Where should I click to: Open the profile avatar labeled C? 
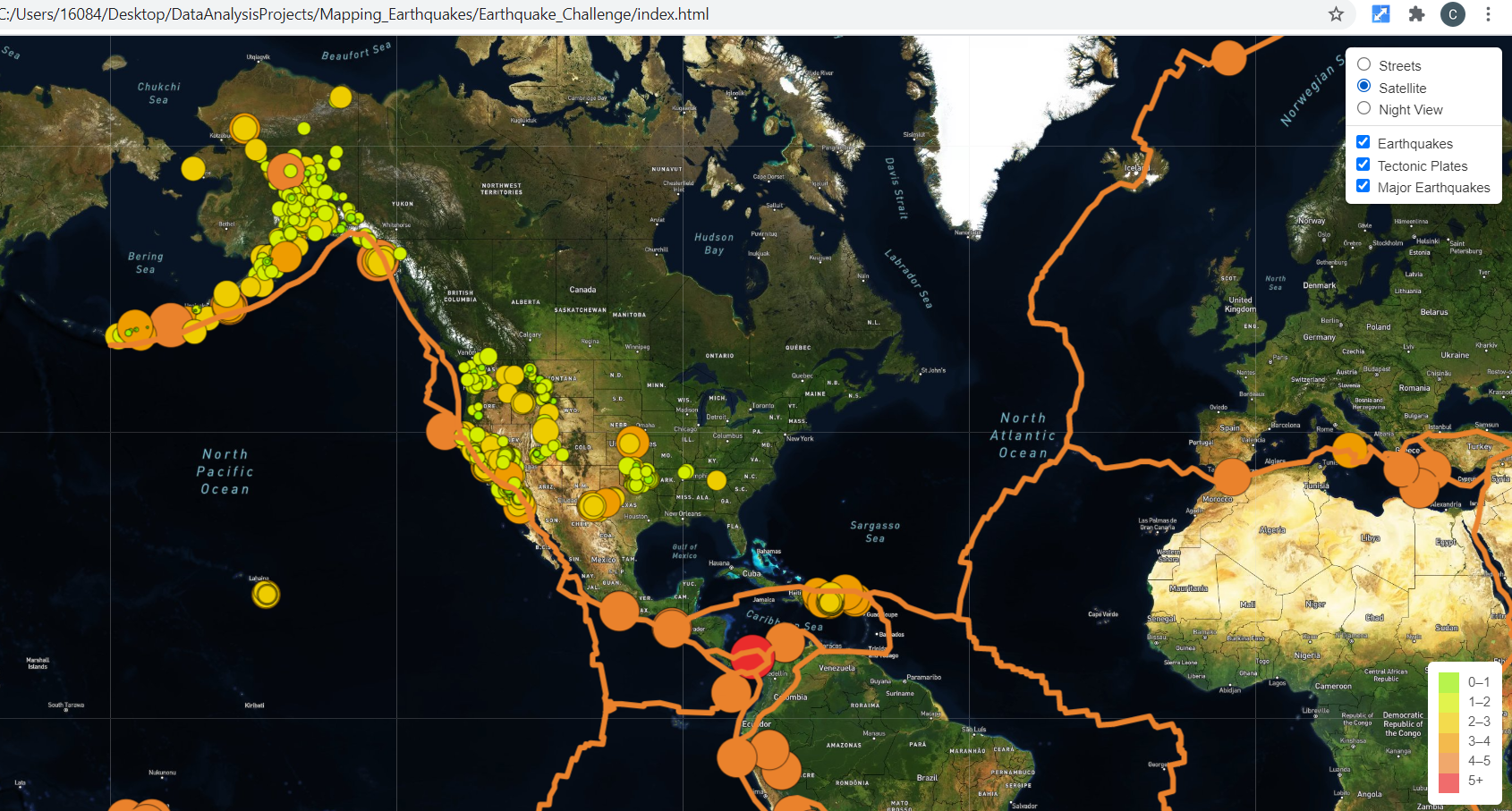tap(1453, 14)
